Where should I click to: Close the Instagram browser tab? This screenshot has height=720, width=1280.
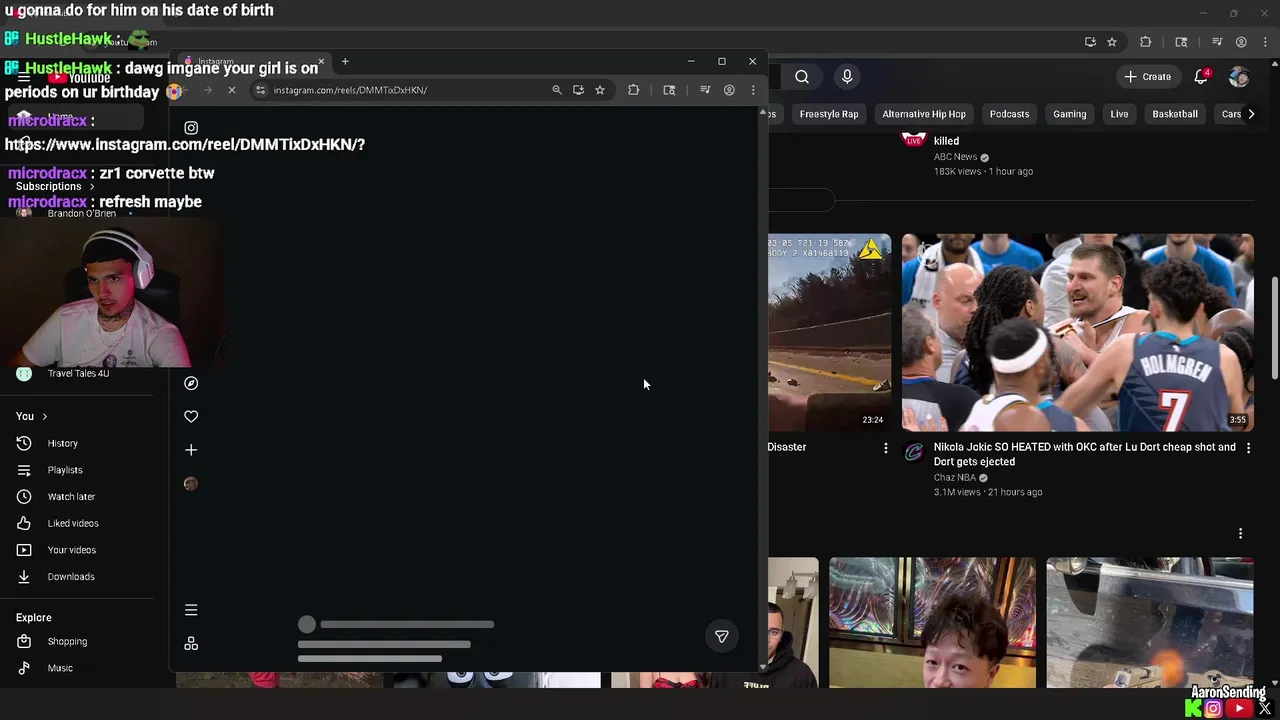point(321,62)
